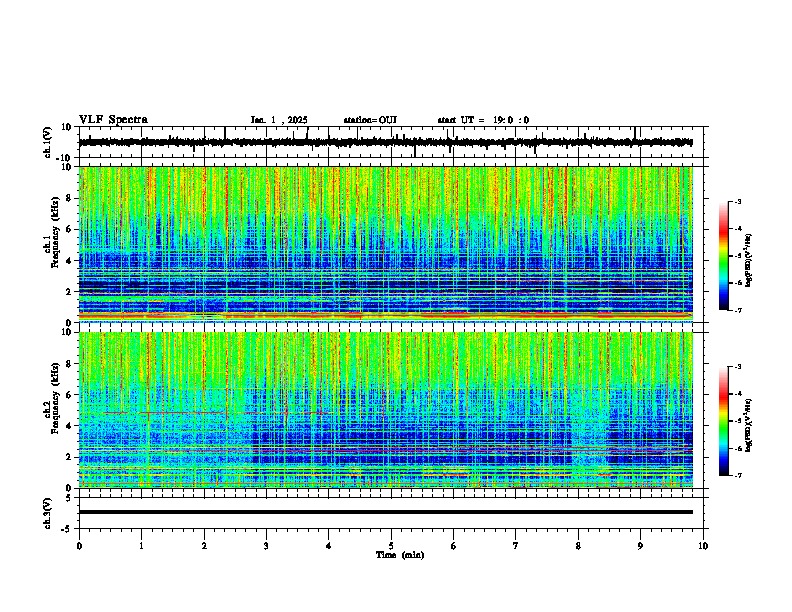Click the "8" kHz tick on ch.1 frequency axis
The width and height of the screenshot is (792, 612).
69,198
